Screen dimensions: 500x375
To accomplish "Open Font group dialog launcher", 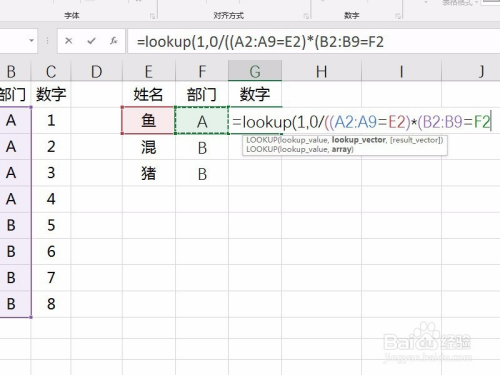I will coord(152,16).
